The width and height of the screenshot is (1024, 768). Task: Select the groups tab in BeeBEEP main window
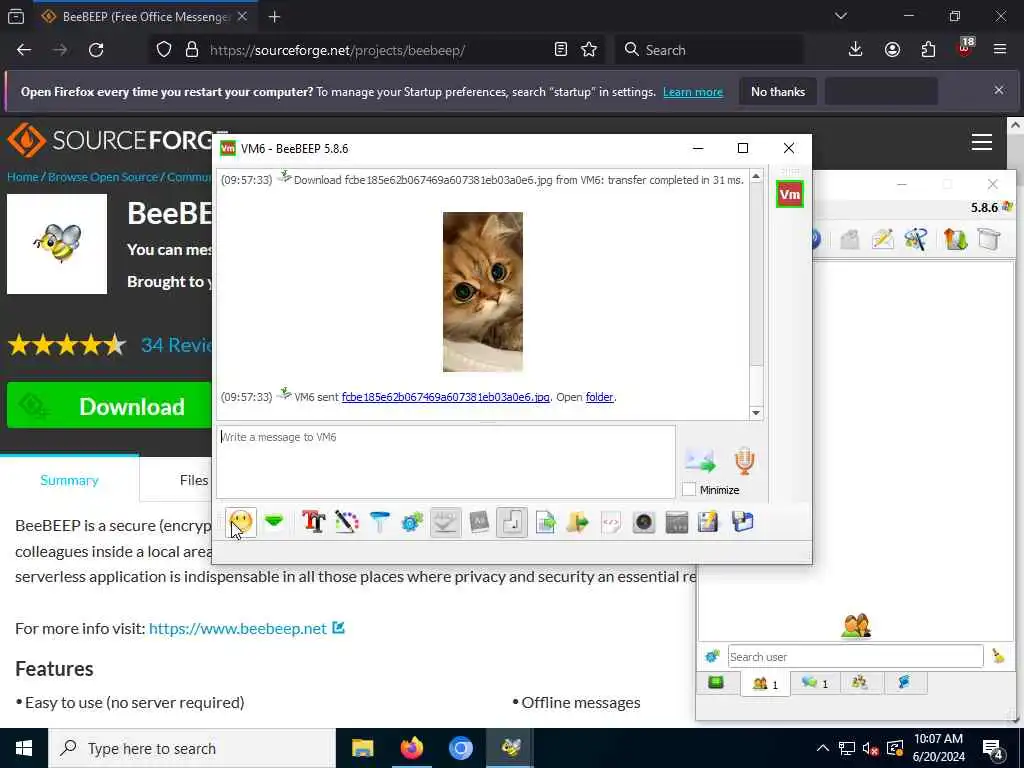tap(860, 683)
